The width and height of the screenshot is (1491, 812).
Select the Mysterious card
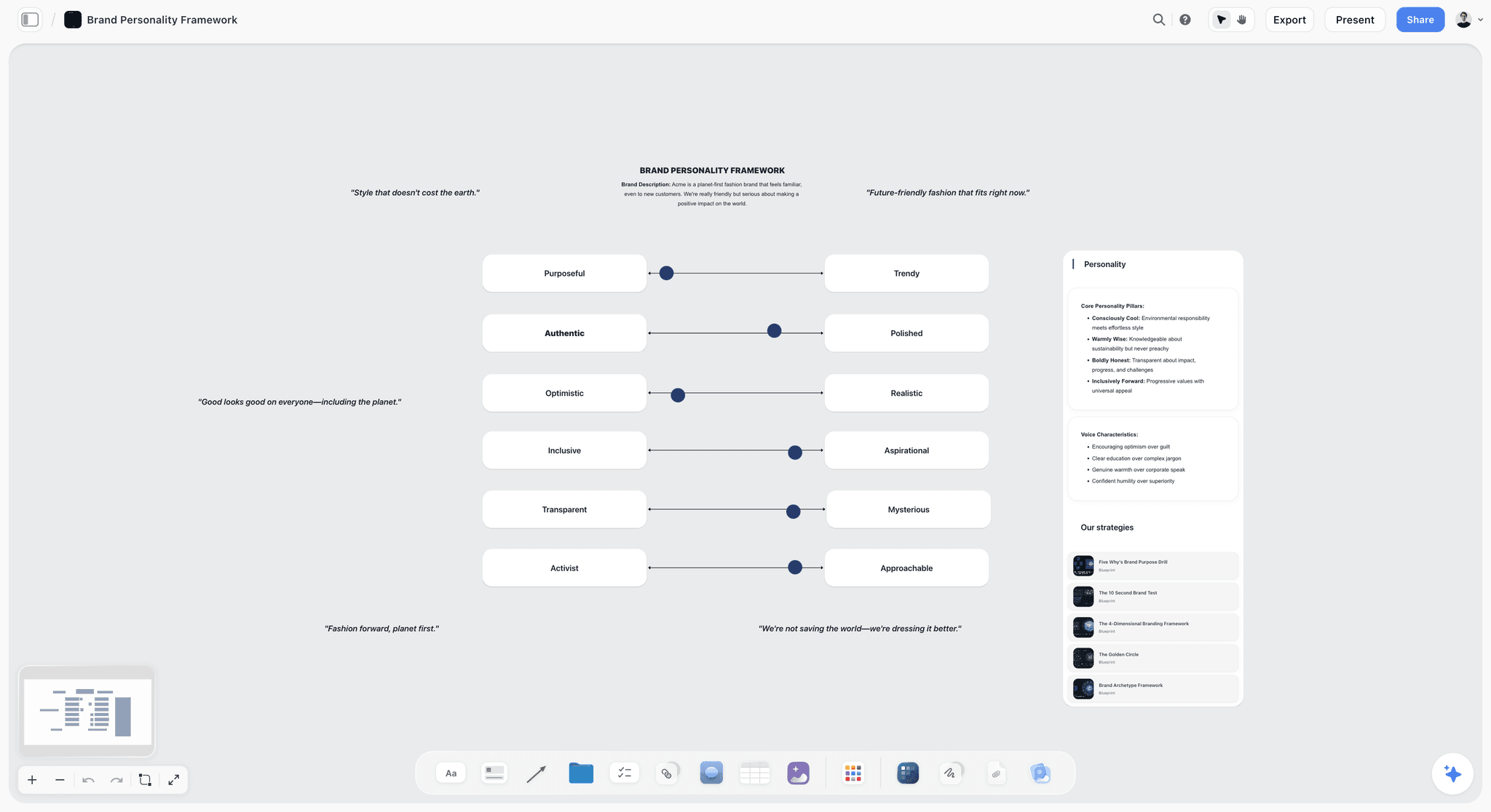point(909,509)
